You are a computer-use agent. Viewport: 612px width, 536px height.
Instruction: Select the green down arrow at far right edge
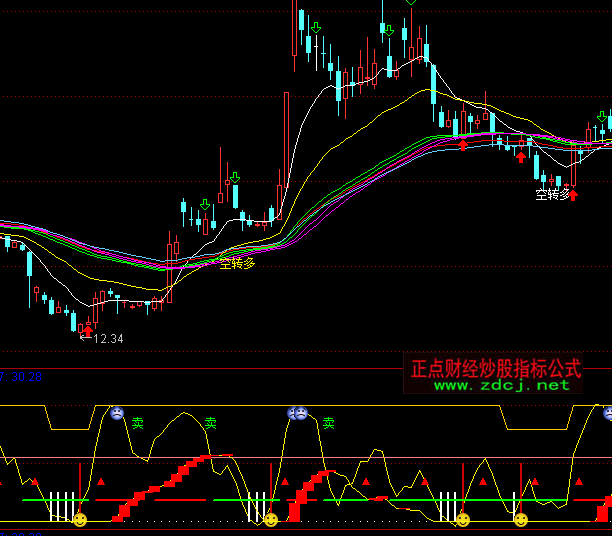tap(601, 117)
